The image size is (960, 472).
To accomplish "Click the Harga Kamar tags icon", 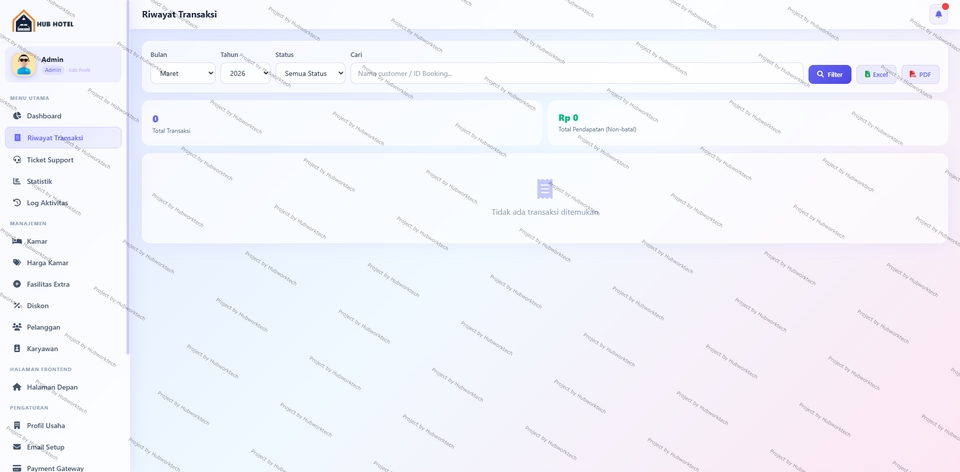I will point(17,263).
